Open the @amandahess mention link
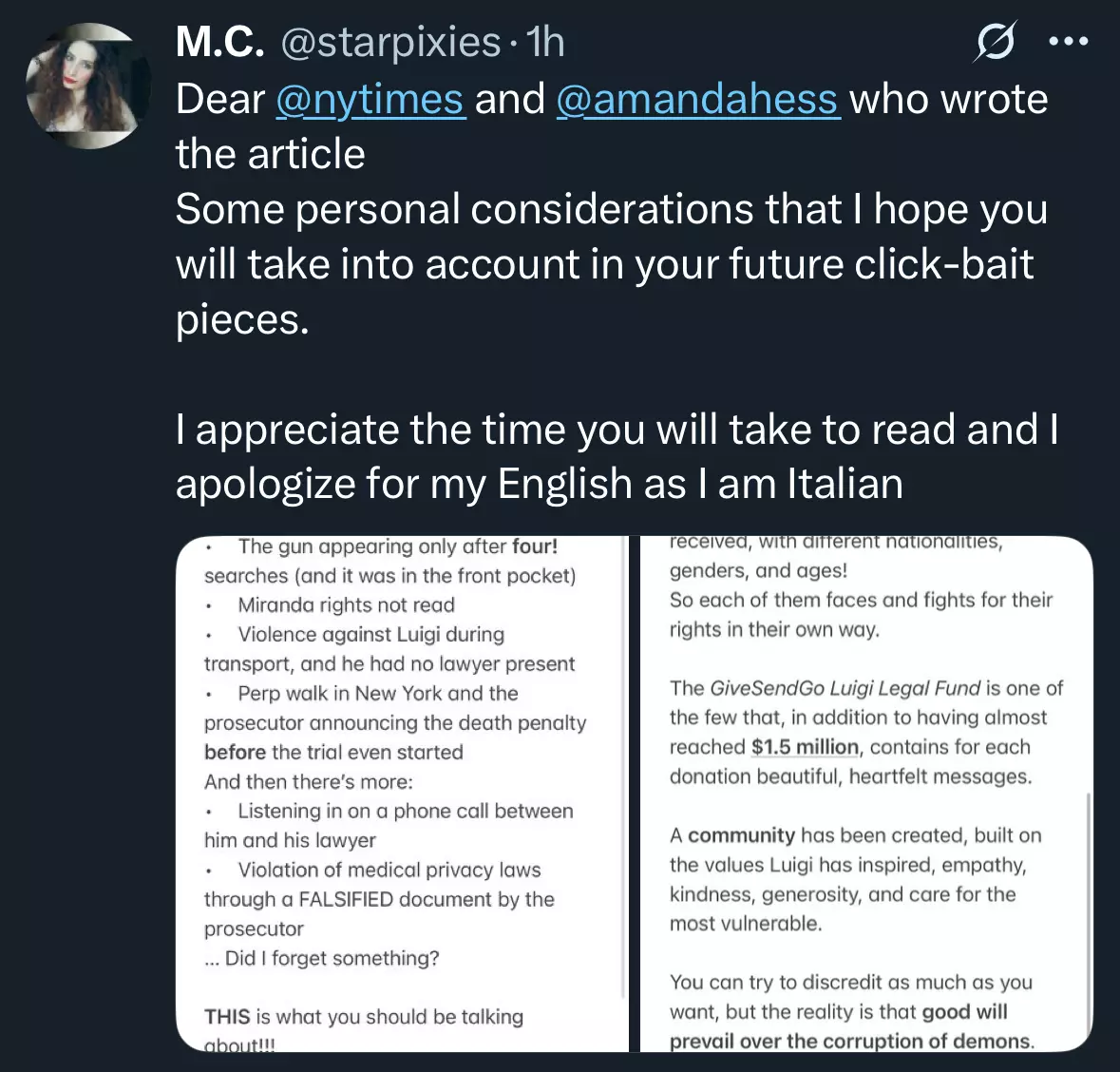 696,99
